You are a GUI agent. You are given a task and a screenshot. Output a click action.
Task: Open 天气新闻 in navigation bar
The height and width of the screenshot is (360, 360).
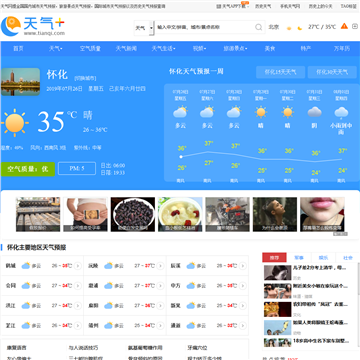tap(126, 49)
